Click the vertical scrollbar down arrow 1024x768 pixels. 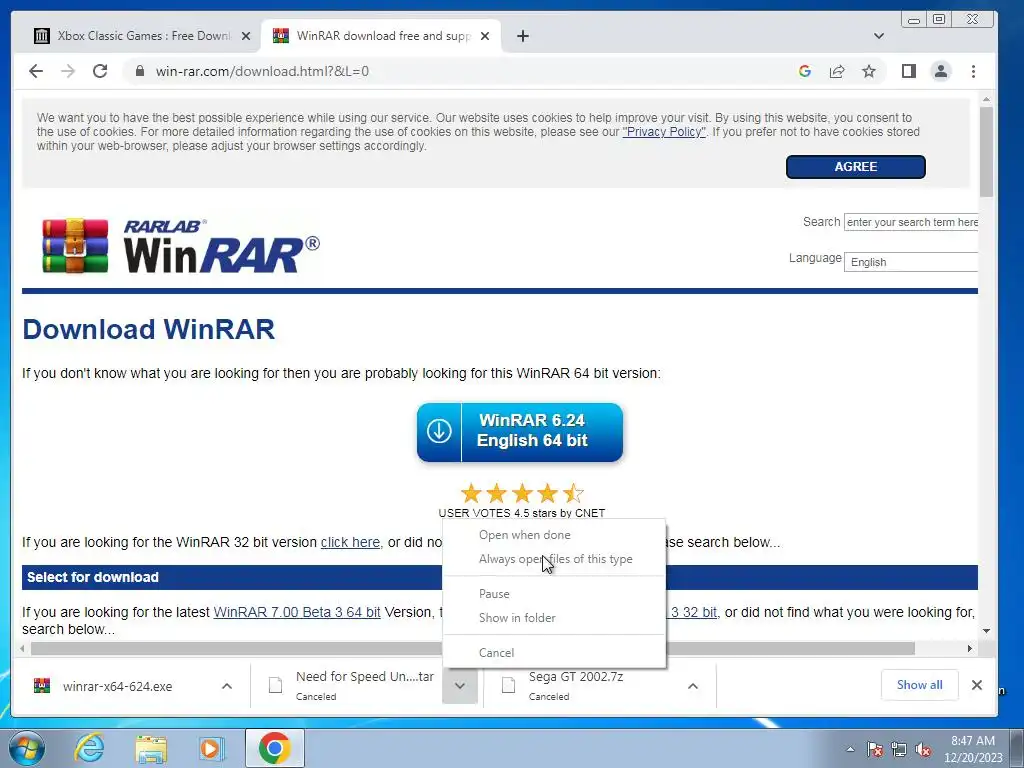pyautogui.click(x=986, y=631)
